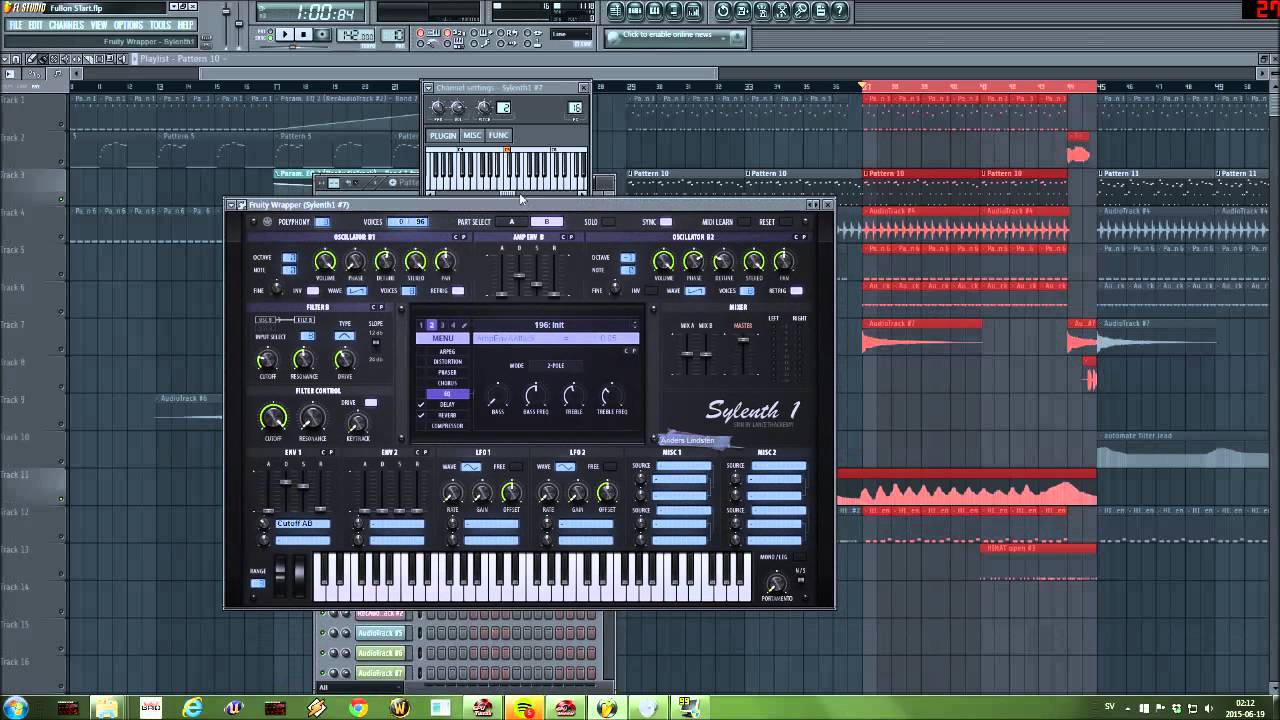Open Oscillator B2 WAVE selector
This screenshot has width=1280, height=720.
coord(695,291)
